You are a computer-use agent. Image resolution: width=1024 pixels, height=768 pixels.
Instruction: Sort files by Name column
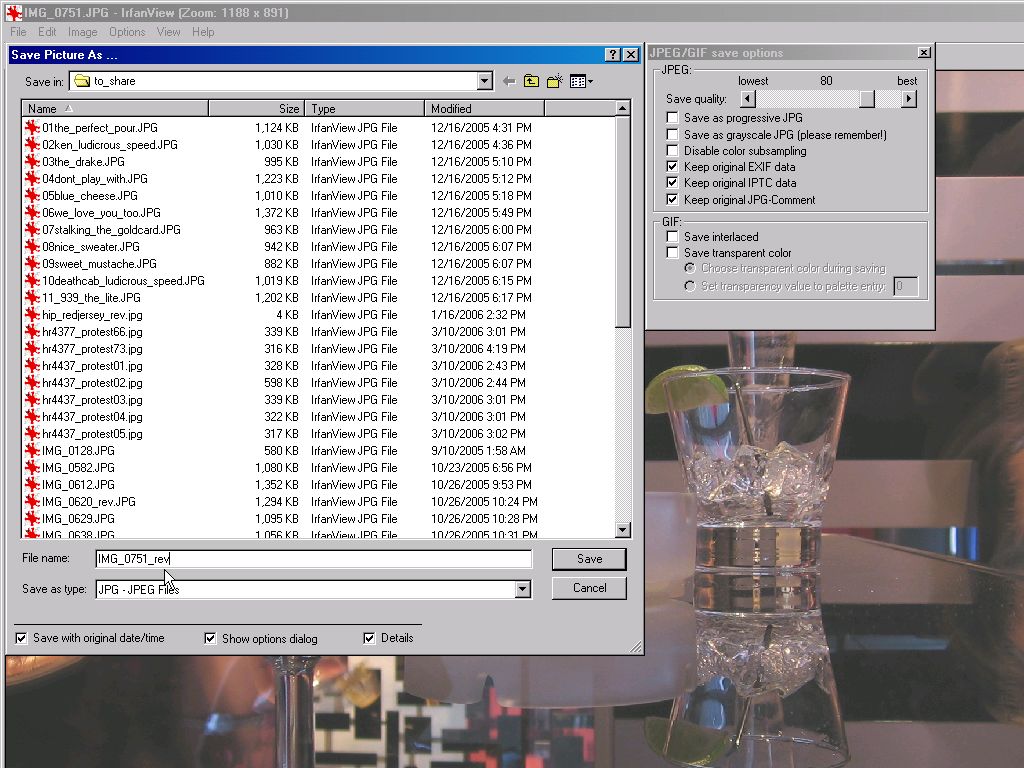tap(115, 108)
